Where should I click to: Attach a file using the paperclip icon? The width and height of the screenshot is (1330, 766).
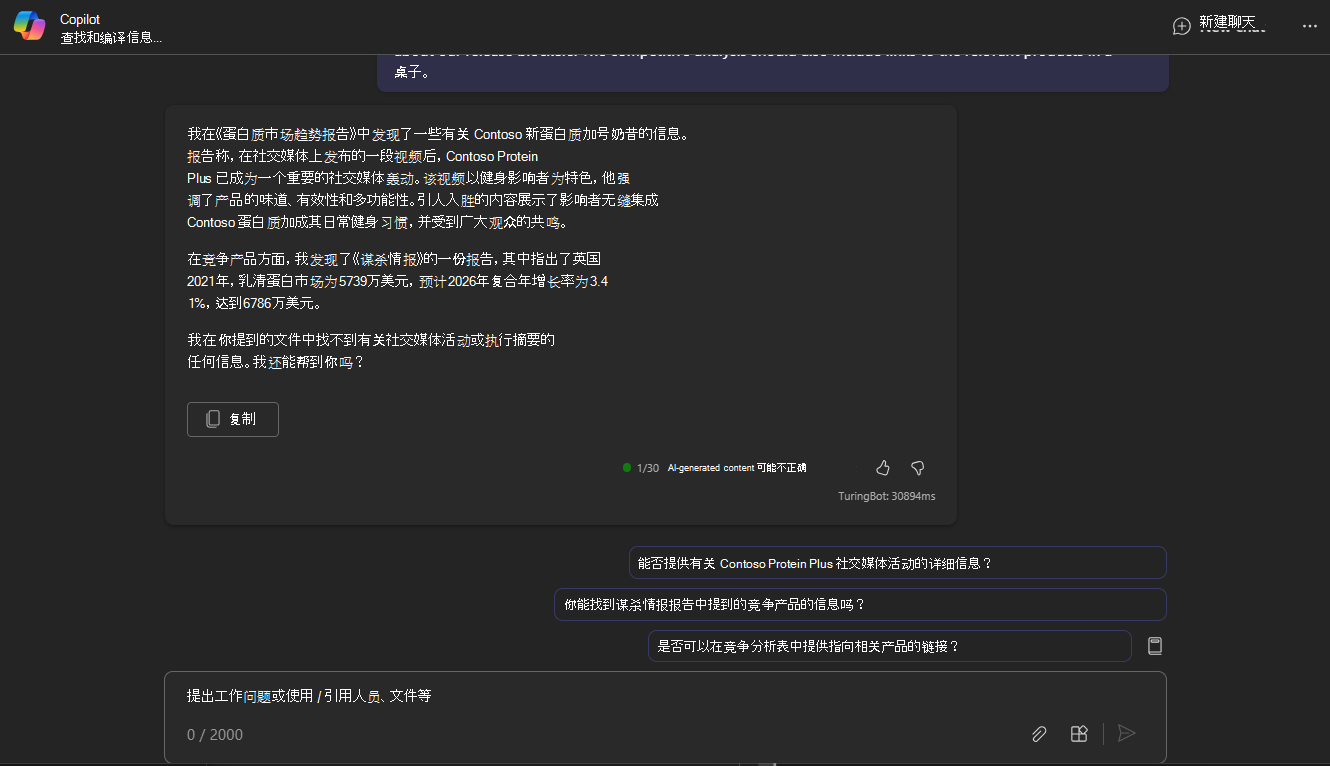click(x=1039, y=734)
